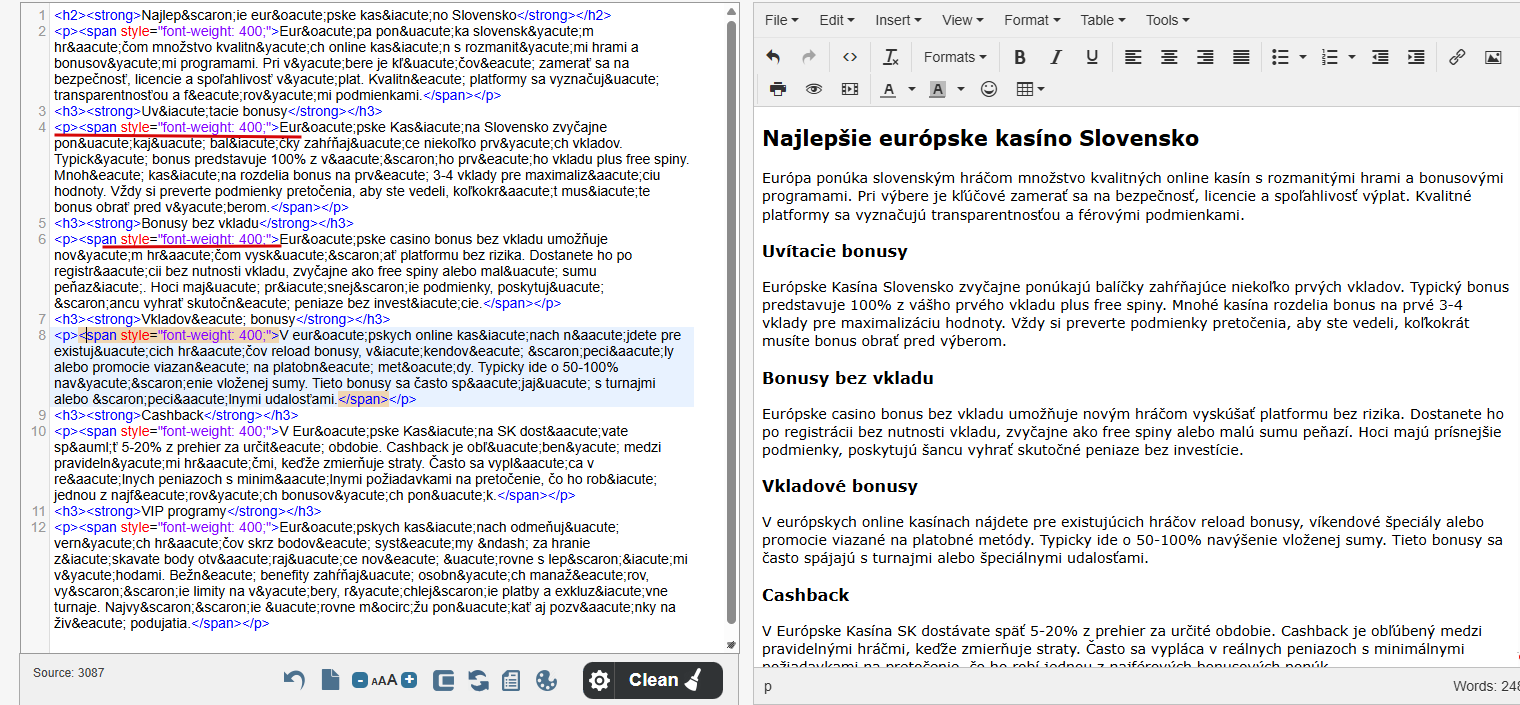Image resolution: width=1520 pixels, height=705 pixels.
Task: Insert media video
Action: point(850,89)
